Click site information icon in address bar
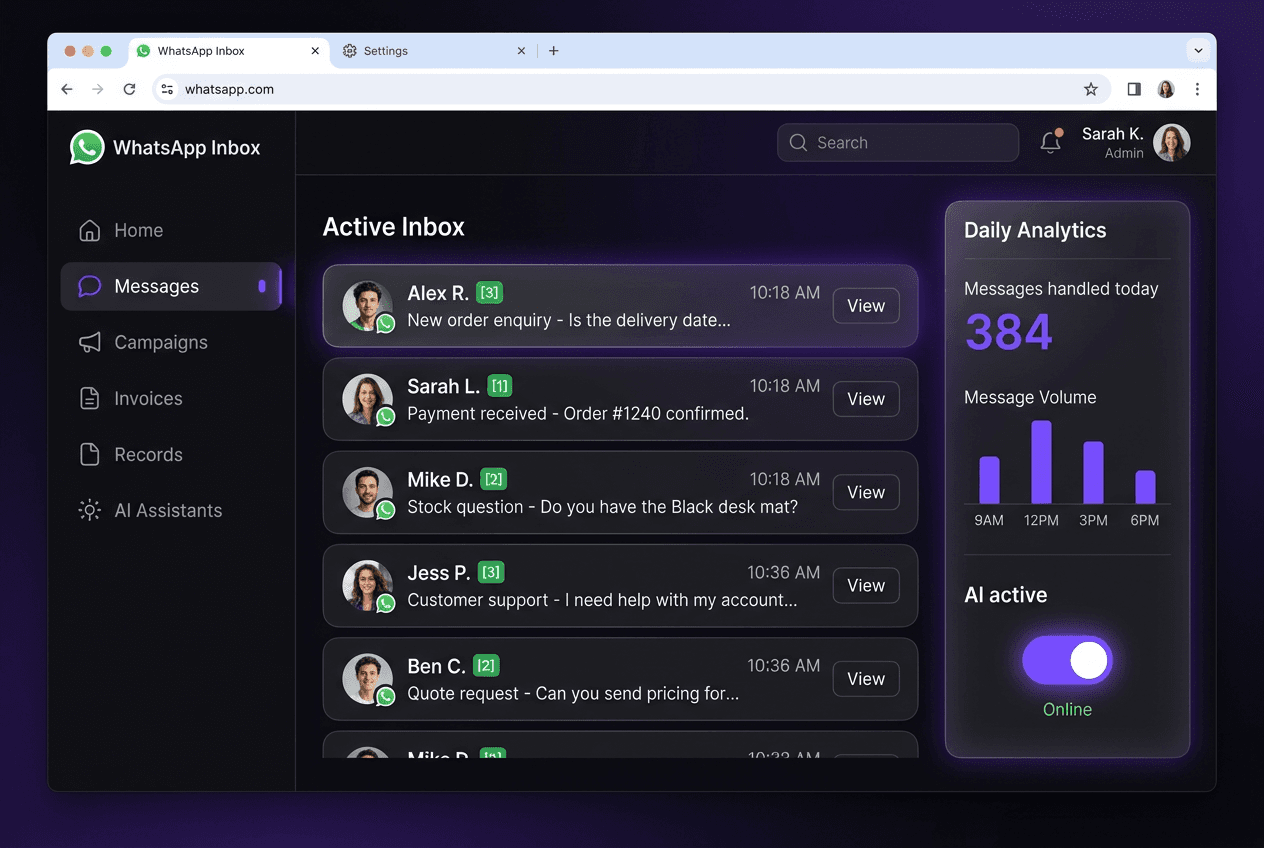1264x848 pixels. (x=167, y=89)
